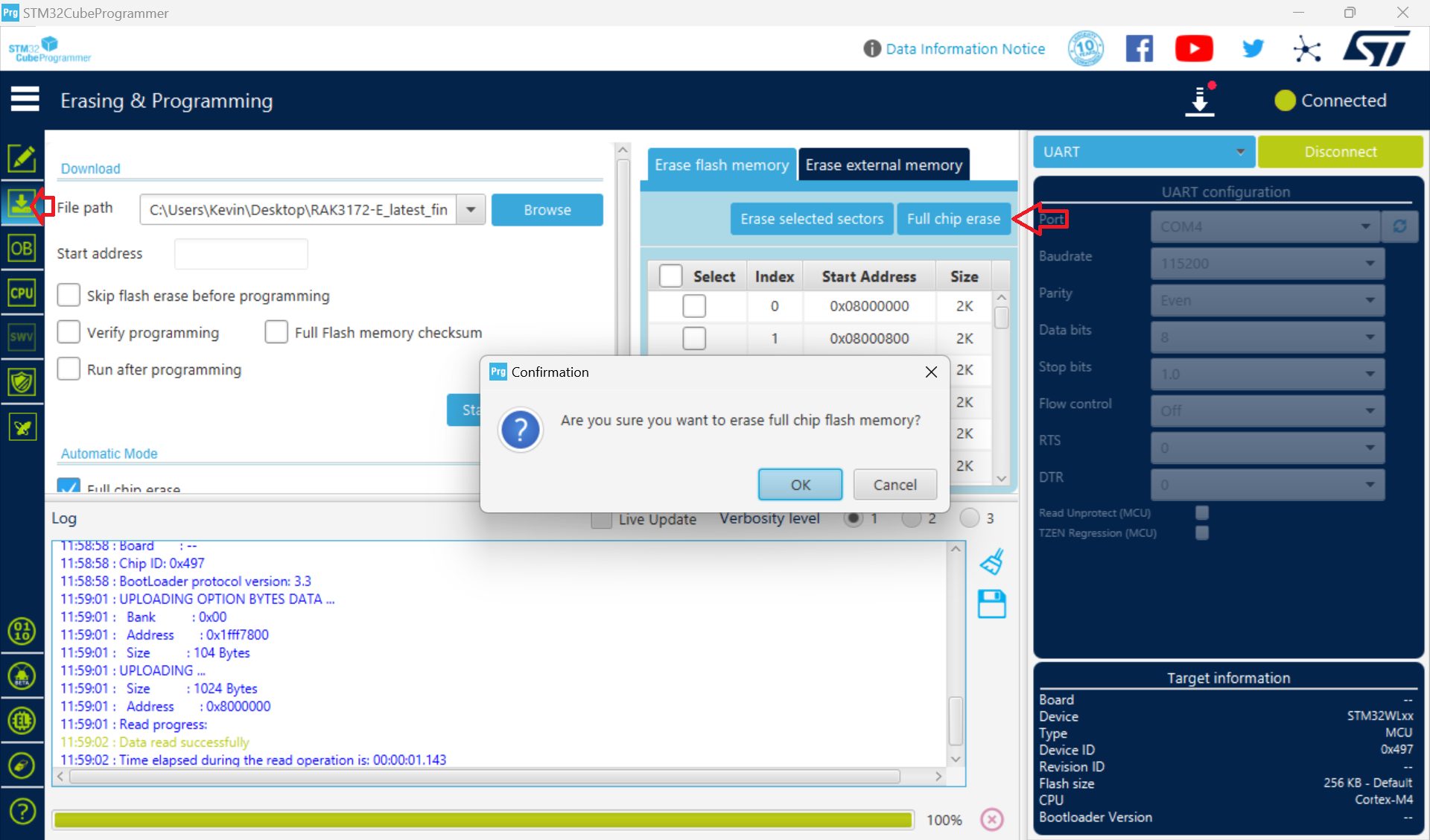
Task: Open the Data bits dropdown
Action: coord(1268,337)
